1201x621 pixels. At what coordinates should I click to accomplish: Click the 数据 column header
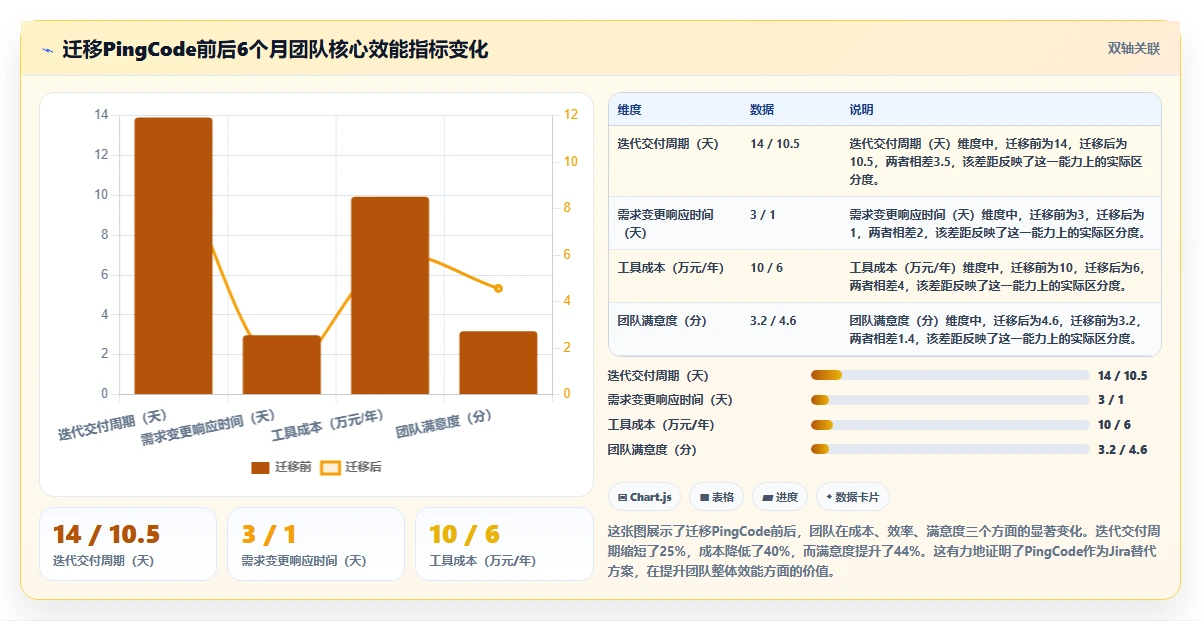click(762, 109)
